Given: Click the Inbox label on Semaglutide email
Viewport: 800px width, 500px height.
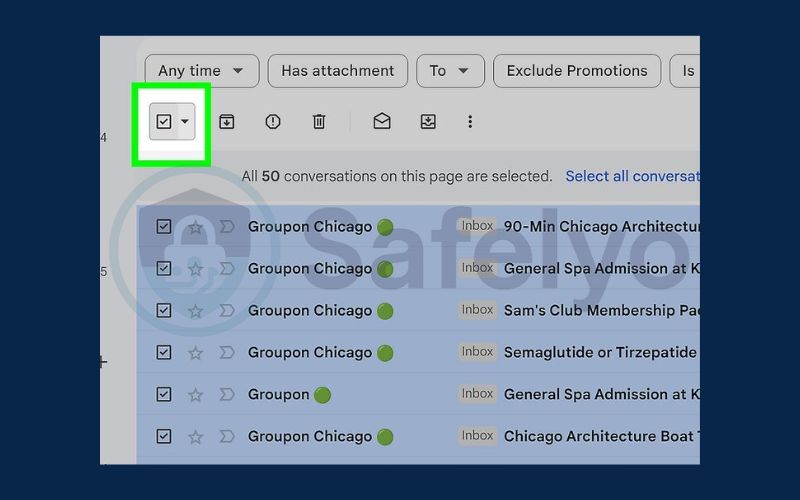Looking at the screenshot, I should 477,352.
